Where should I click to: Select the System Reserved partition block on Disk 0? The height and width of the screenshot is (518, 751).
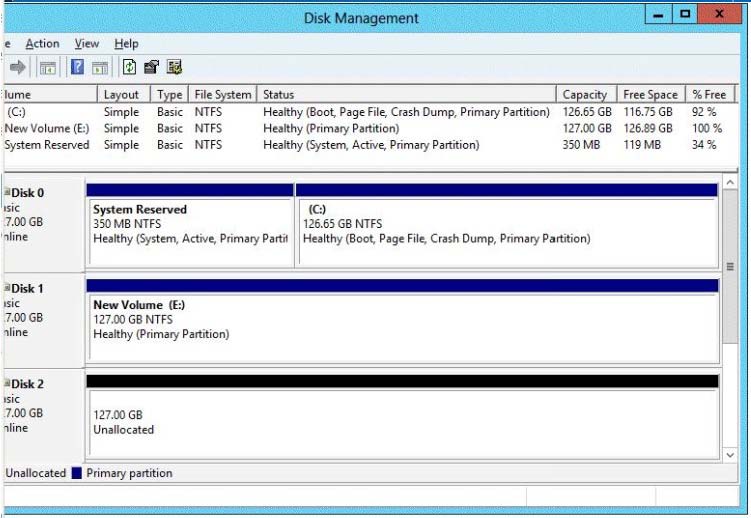190,225
